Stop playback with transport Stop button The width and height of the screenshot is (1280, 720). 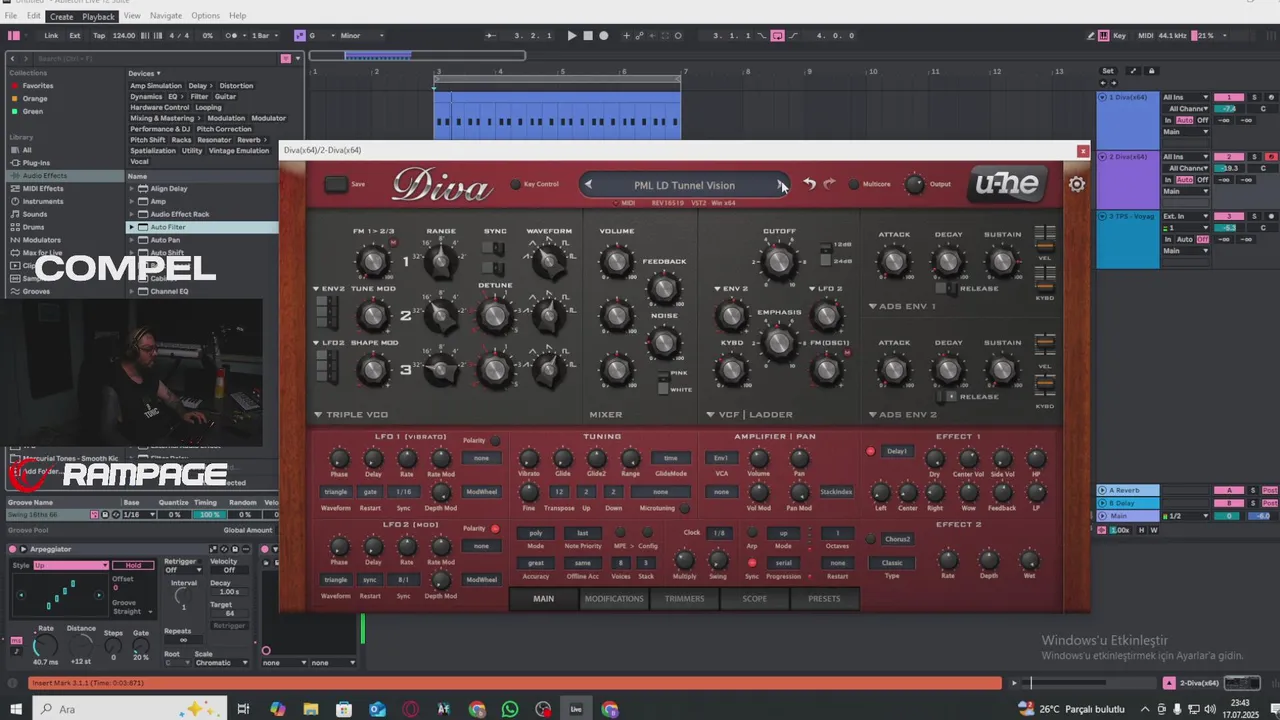click(x=587, y=36)
